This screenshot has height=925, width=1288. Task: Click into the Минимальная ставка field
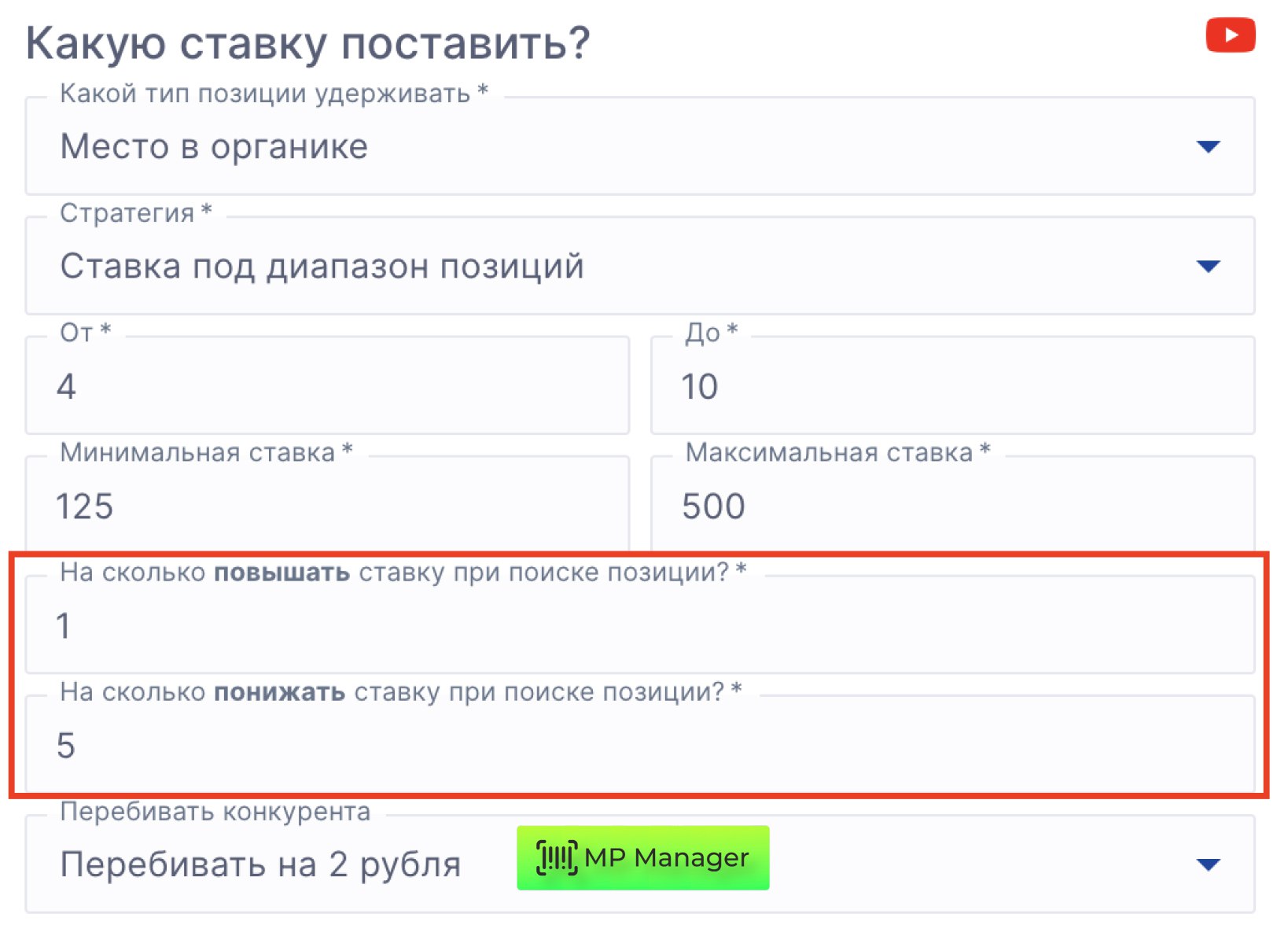pyautogui.click(x=326, y=507)
